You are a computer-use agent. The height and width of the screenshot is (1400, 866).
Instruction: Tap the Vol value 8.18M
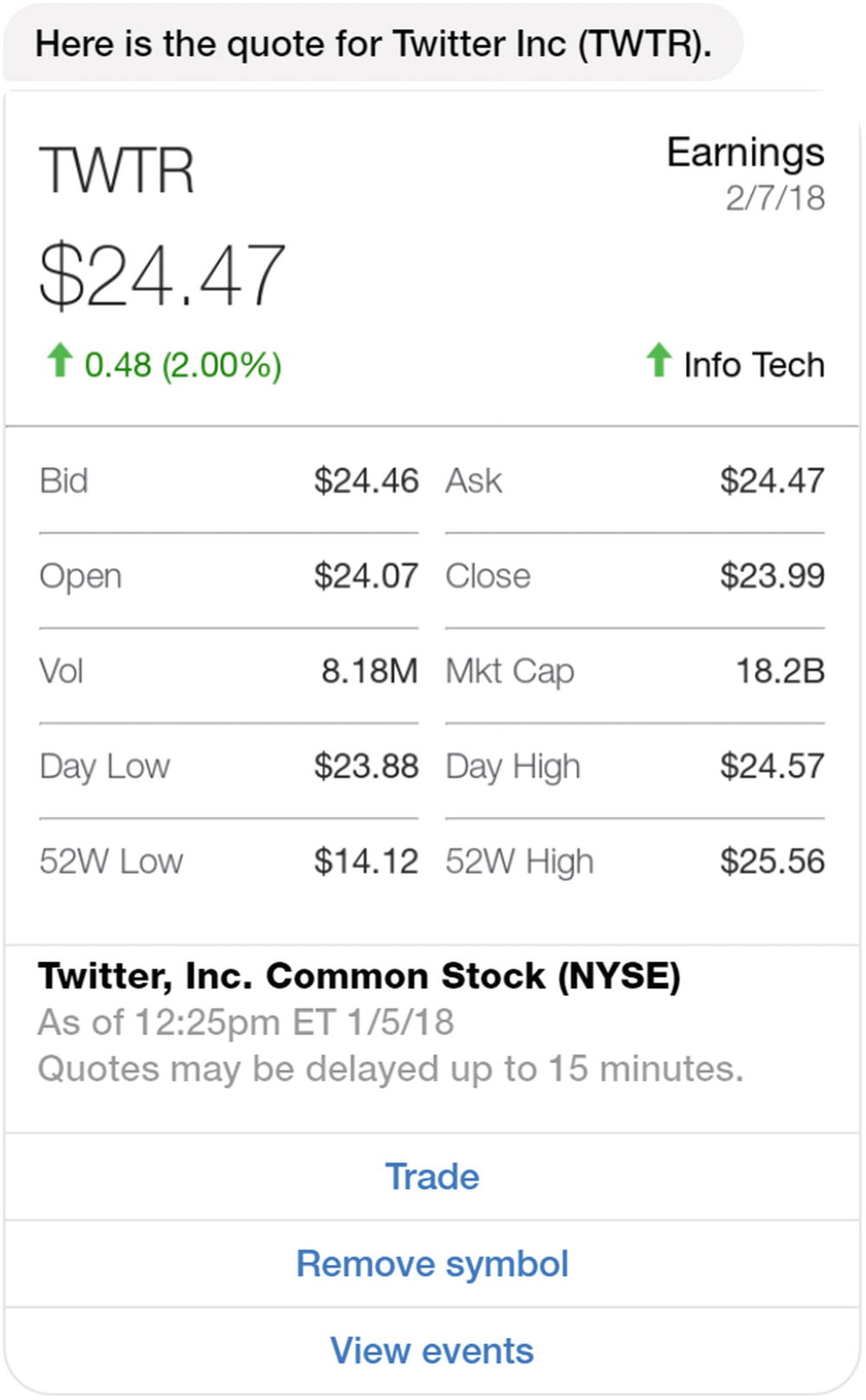click(370, 671)
